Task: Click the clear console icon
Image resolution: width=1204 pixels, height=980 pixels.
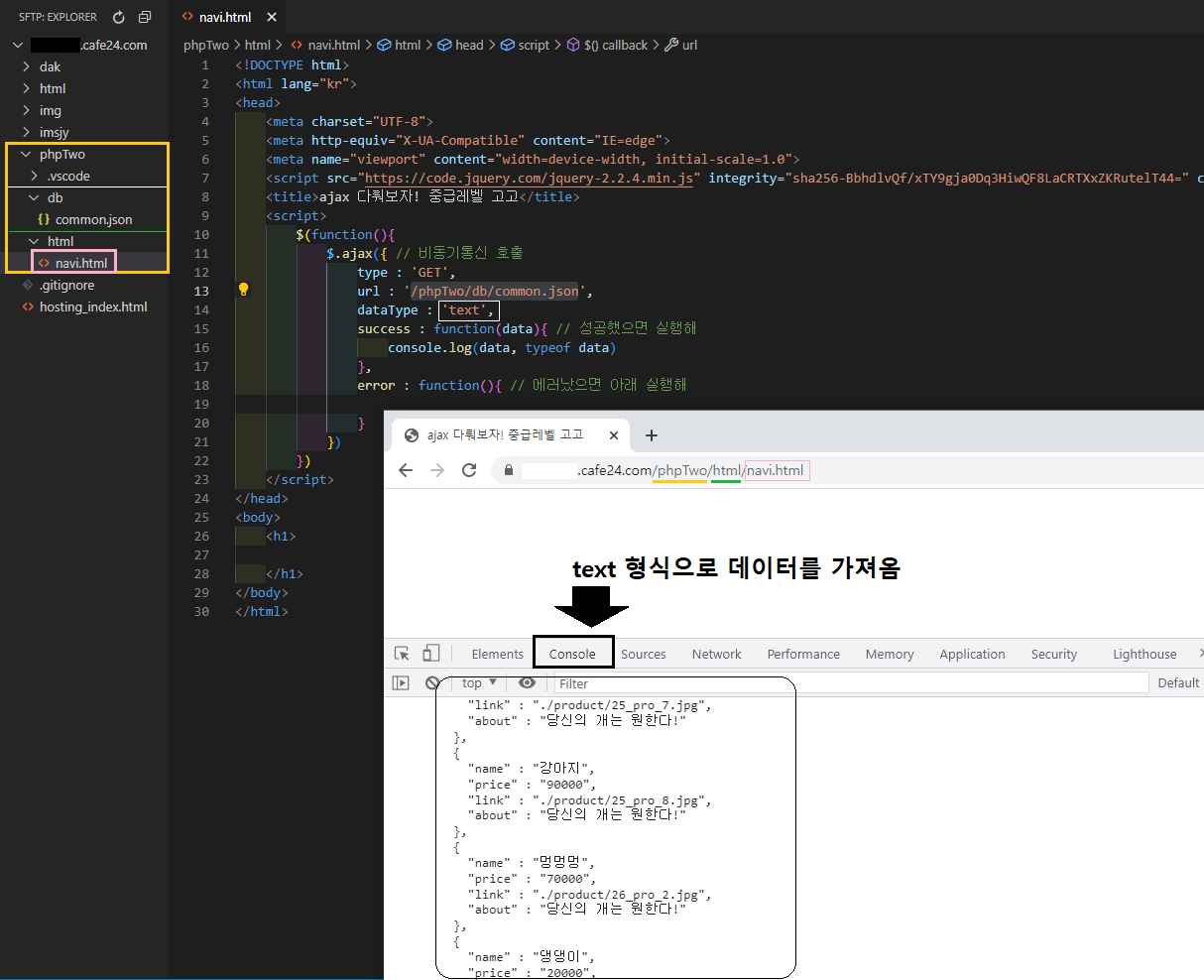Action: coord(432,682)
